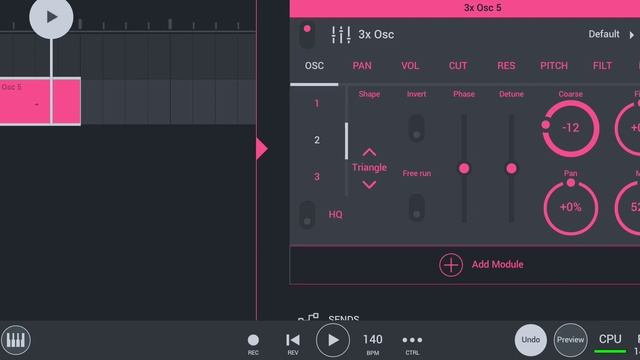
Task: Click the Undo button
Action: (x=530, y=340)
